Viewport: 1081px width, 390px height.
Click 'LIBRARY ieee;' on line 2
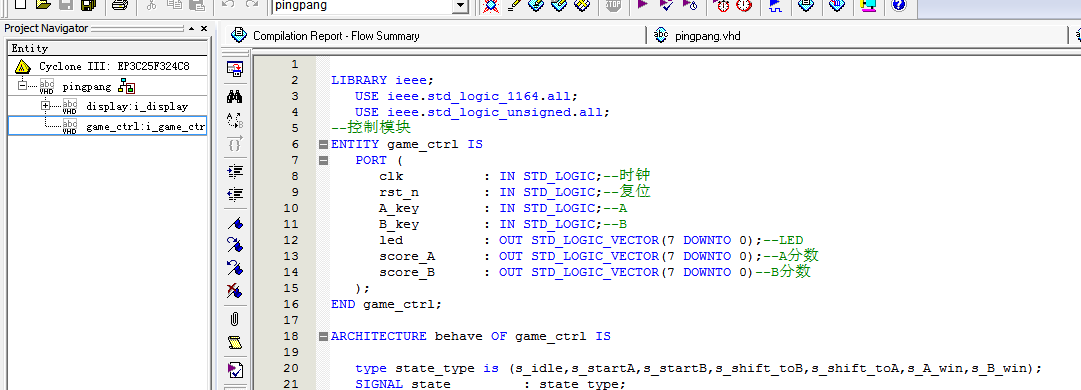(383, 80)
